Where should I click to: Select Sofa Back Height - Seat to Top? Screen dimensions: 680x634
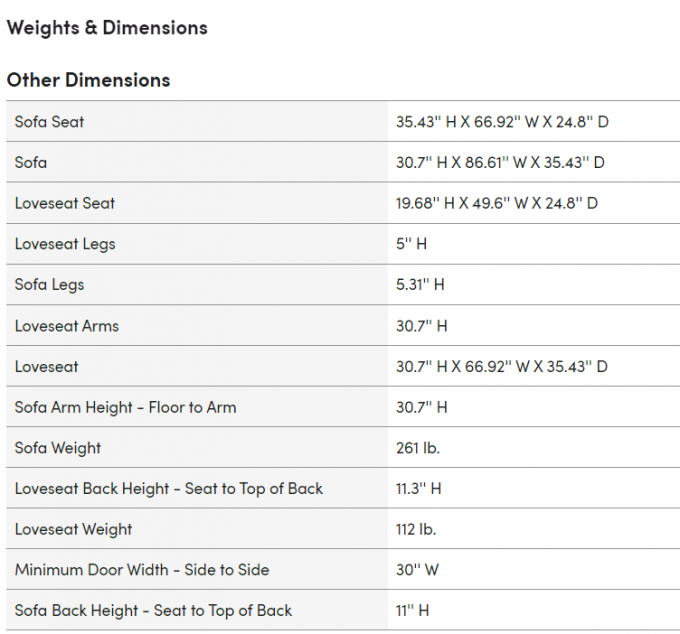click(x=154, y=611)
